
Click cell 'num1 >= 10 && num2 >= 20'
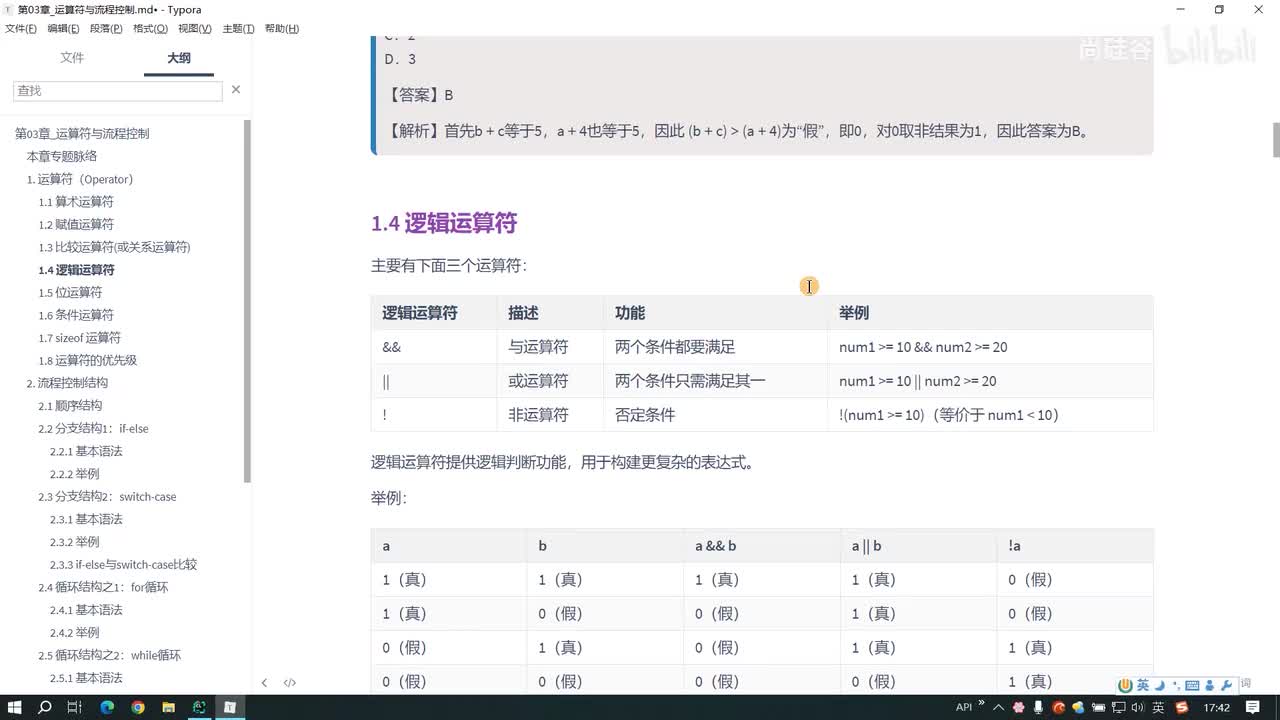tap(990, 347)
